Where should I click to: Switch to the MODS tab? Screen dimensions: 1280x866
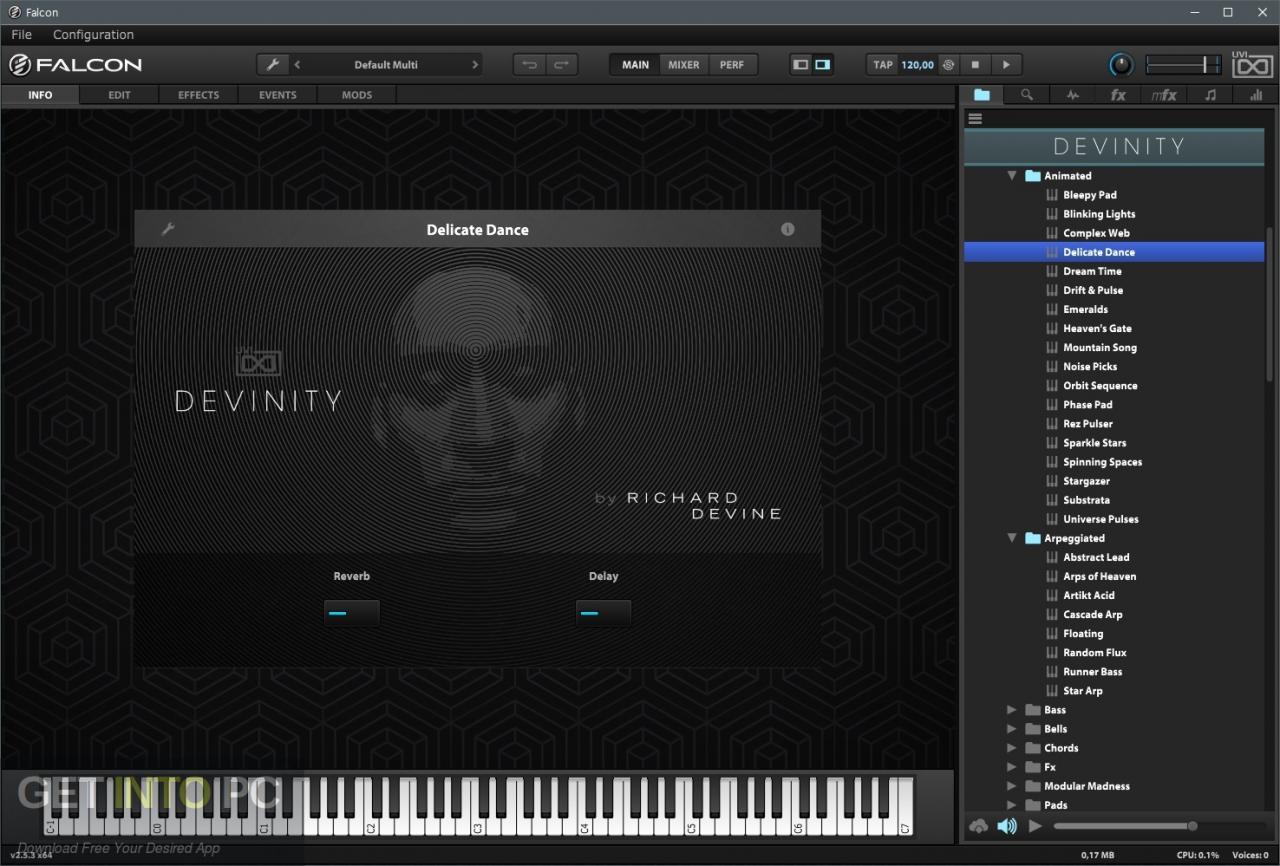pos(356,95)
